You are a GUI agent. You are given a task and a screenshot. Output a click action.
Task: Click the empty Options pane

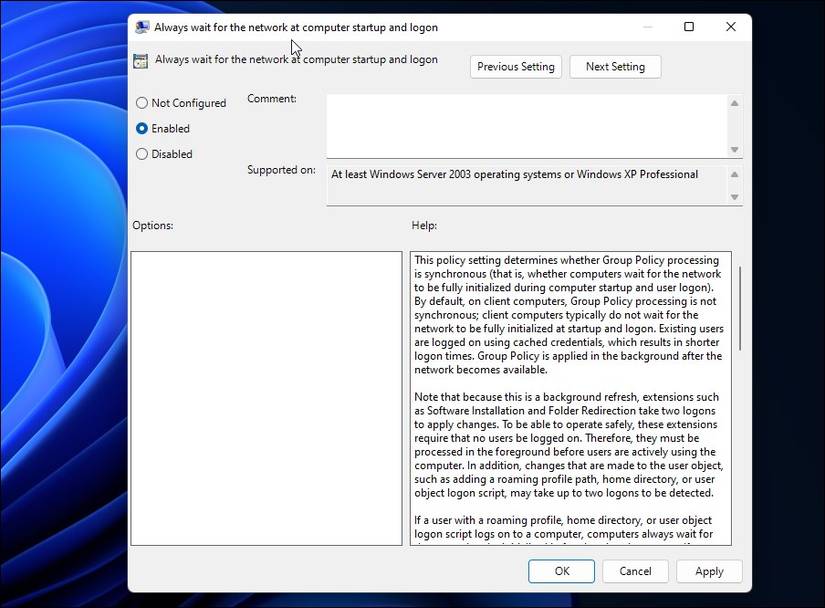[266, 397]
